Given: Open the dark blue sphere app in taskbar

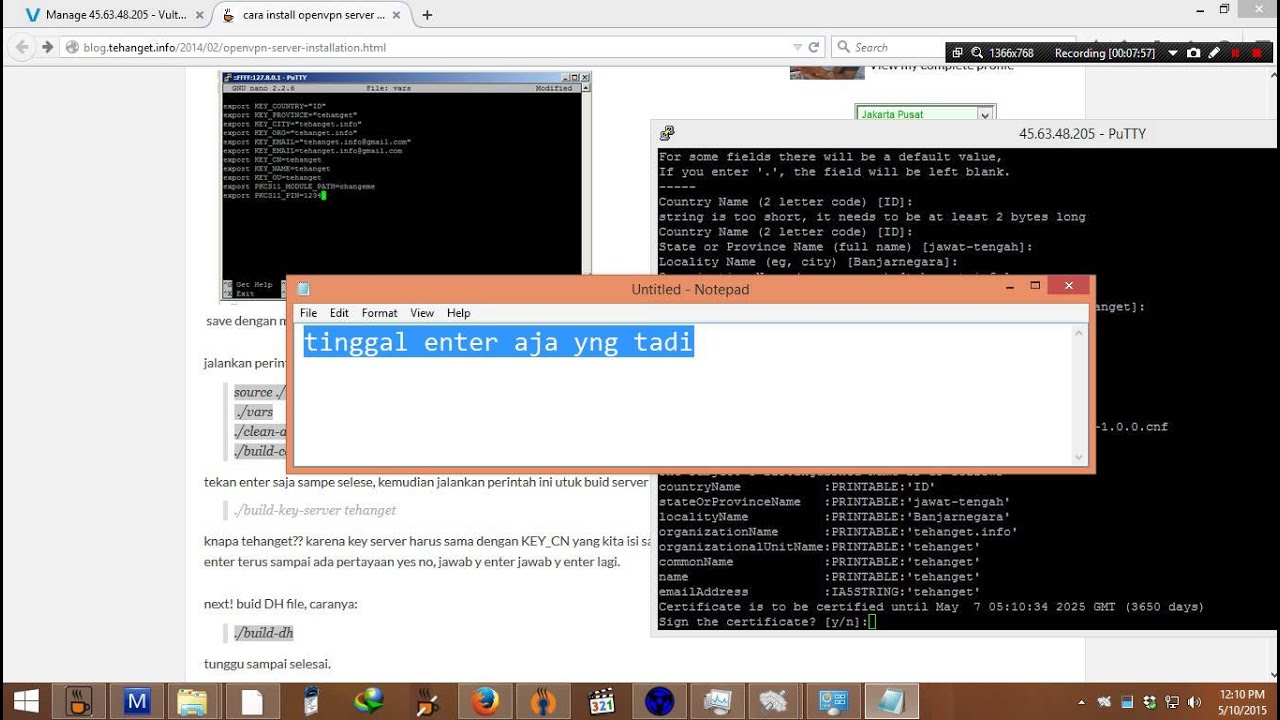Looking at the screenshot, I should (x=659, y=701).
